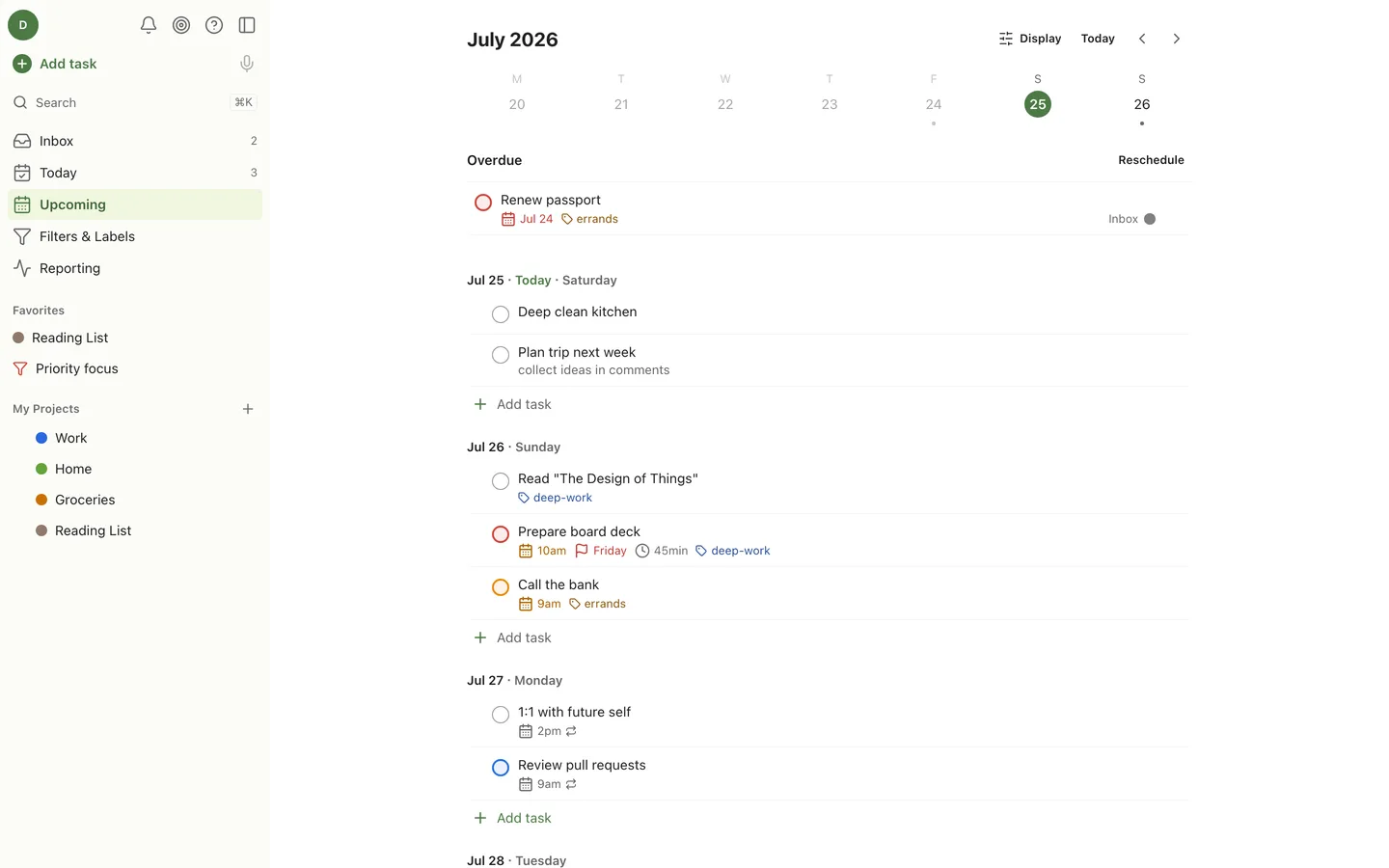Open Reporting

(x=135, y=268)
